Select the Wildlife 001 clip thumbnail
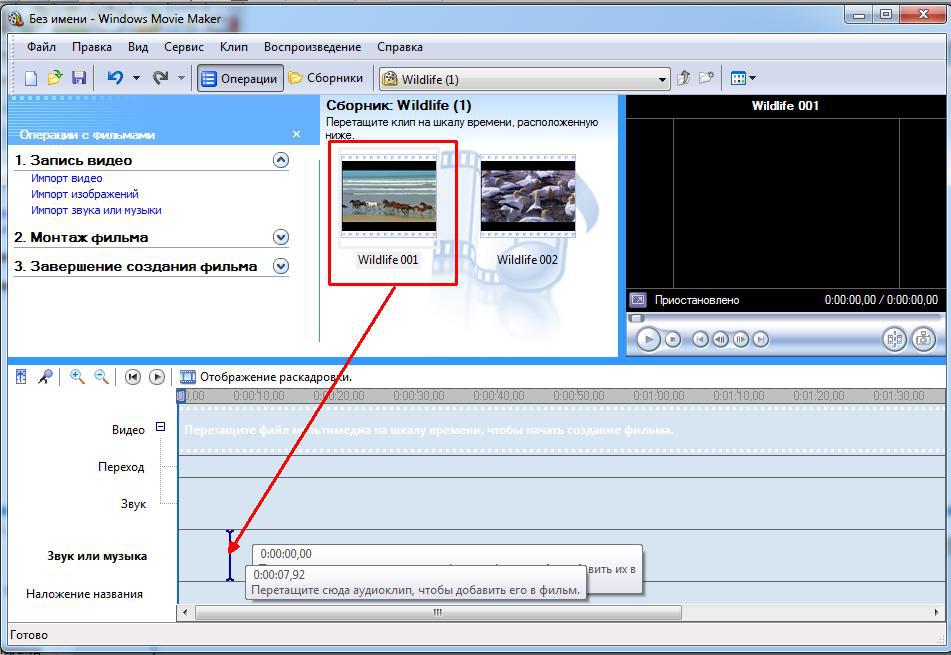951x655 pixels. click(389, 196)
